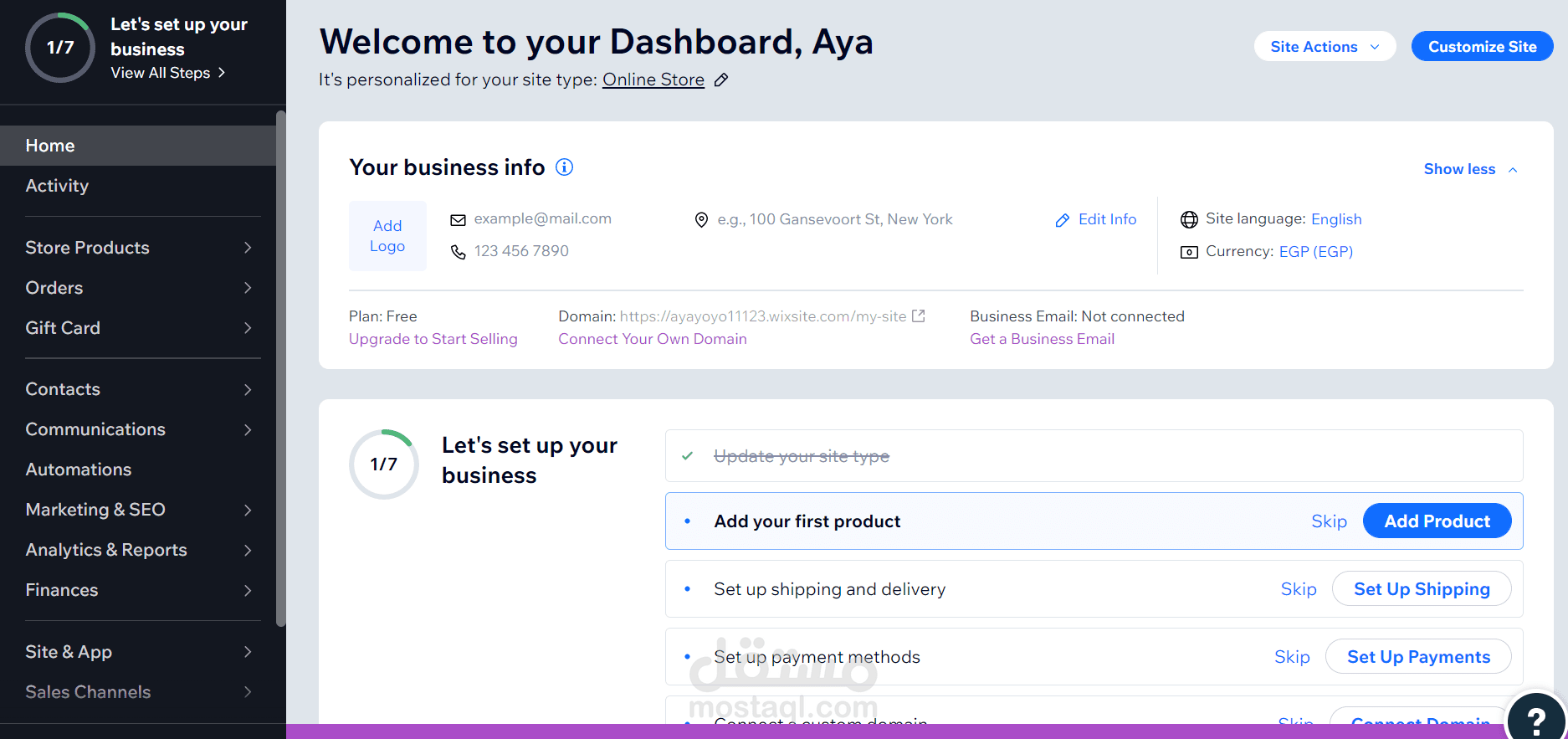
Task: Expand the Site & App chevron
Action: coord(248,652)
